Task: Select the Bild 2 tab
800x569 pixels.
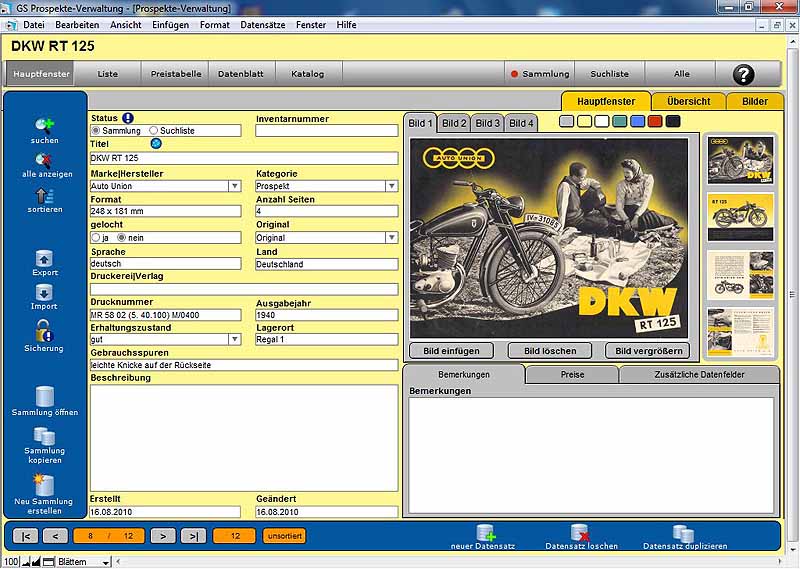Action: pos(454,123)
